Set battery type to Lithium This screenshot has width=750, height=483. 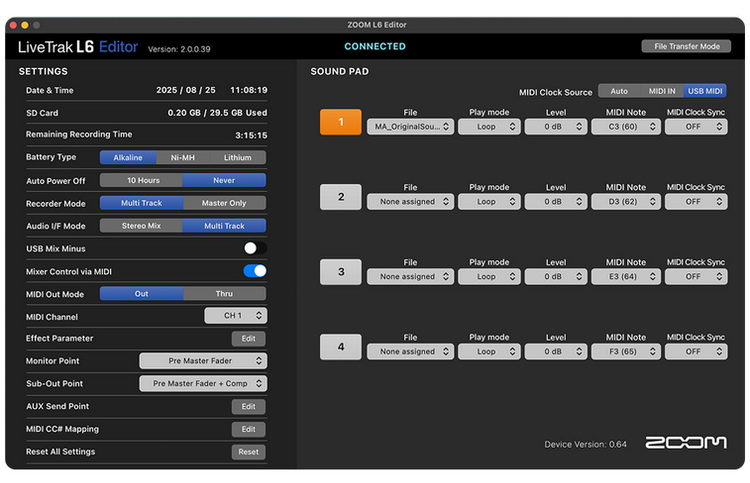pos(238,157)
